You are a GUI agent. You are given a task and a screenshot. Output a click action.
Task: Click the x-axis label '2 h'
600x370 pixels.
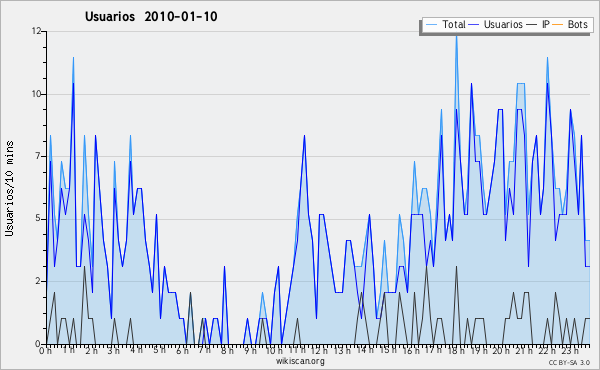91,350
